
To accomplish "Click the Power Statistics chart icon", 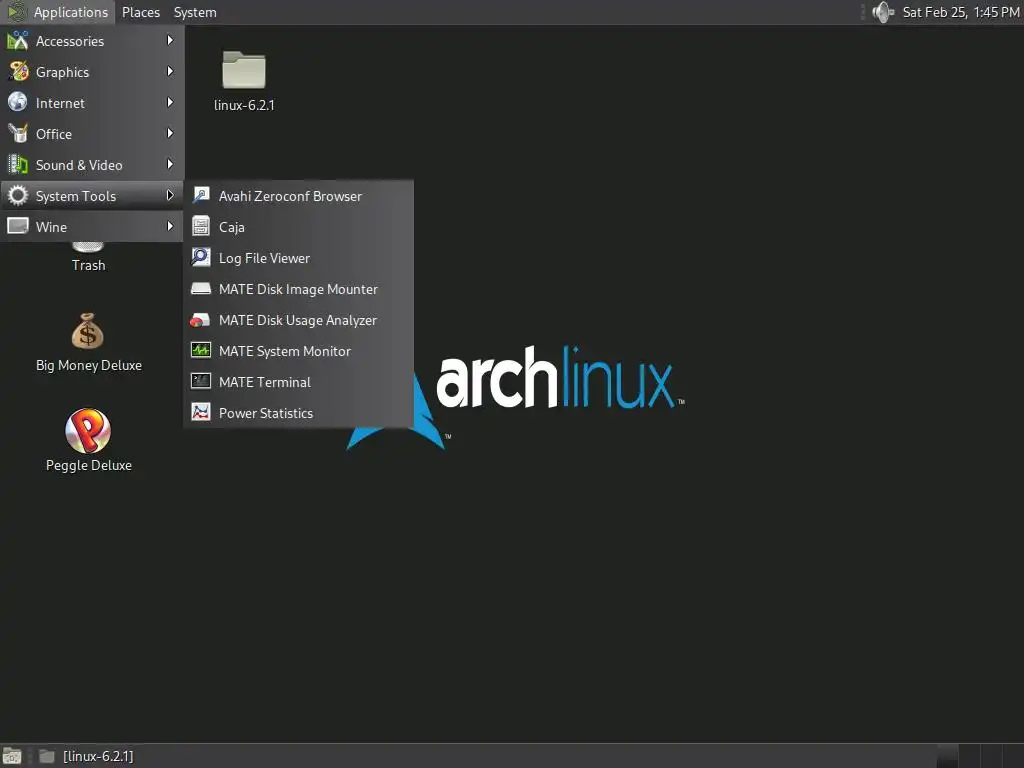I will coord(200,413).
